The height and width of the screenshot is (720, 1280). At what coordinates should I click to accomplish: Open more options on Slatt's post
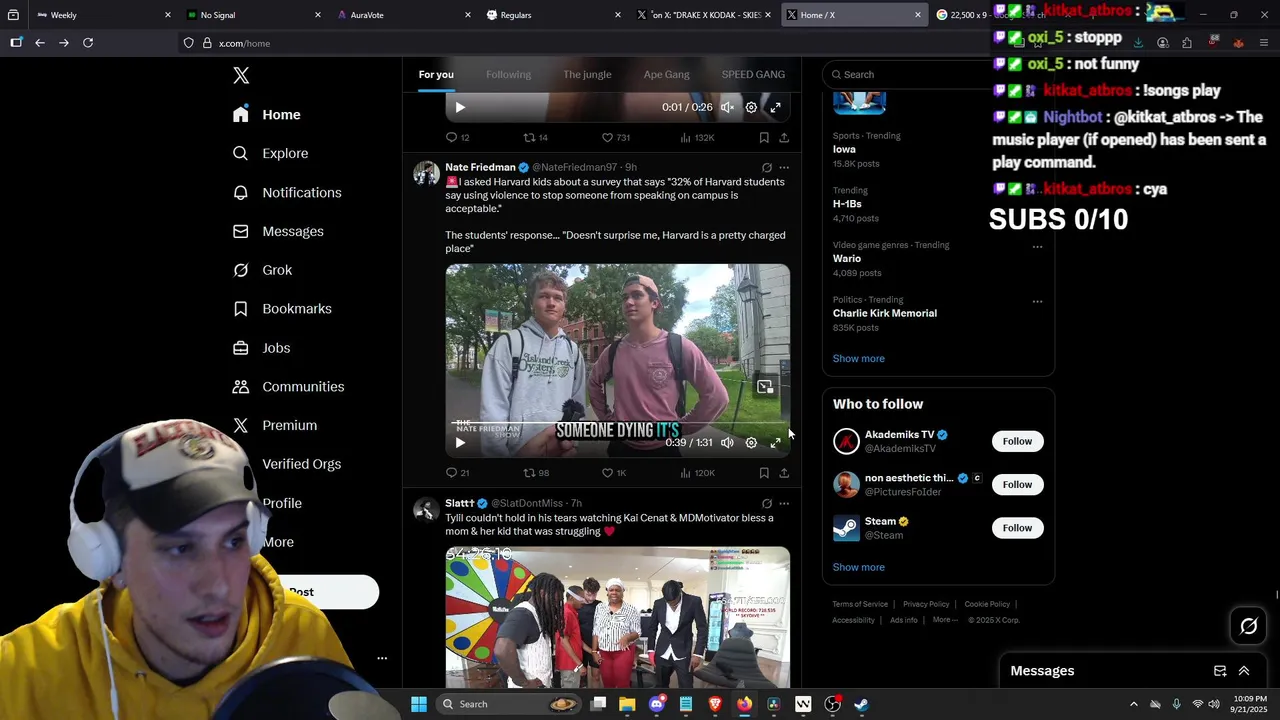[x=784, y=504]
